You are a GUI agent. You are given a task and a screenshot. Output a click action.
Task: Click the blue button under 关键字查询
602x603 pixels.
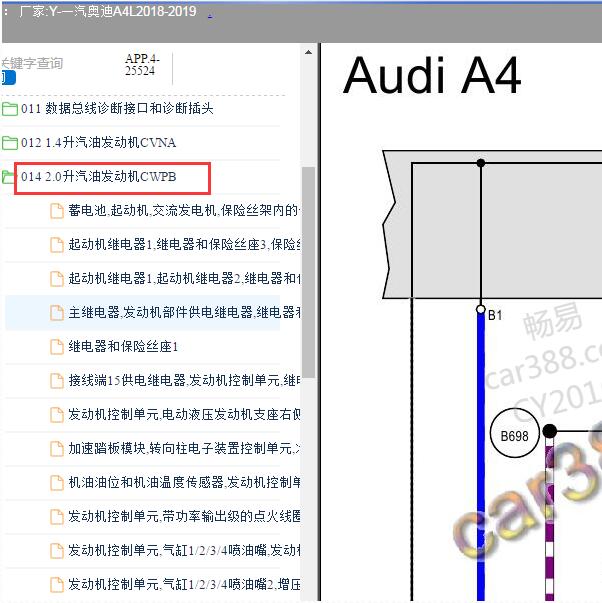8,77
